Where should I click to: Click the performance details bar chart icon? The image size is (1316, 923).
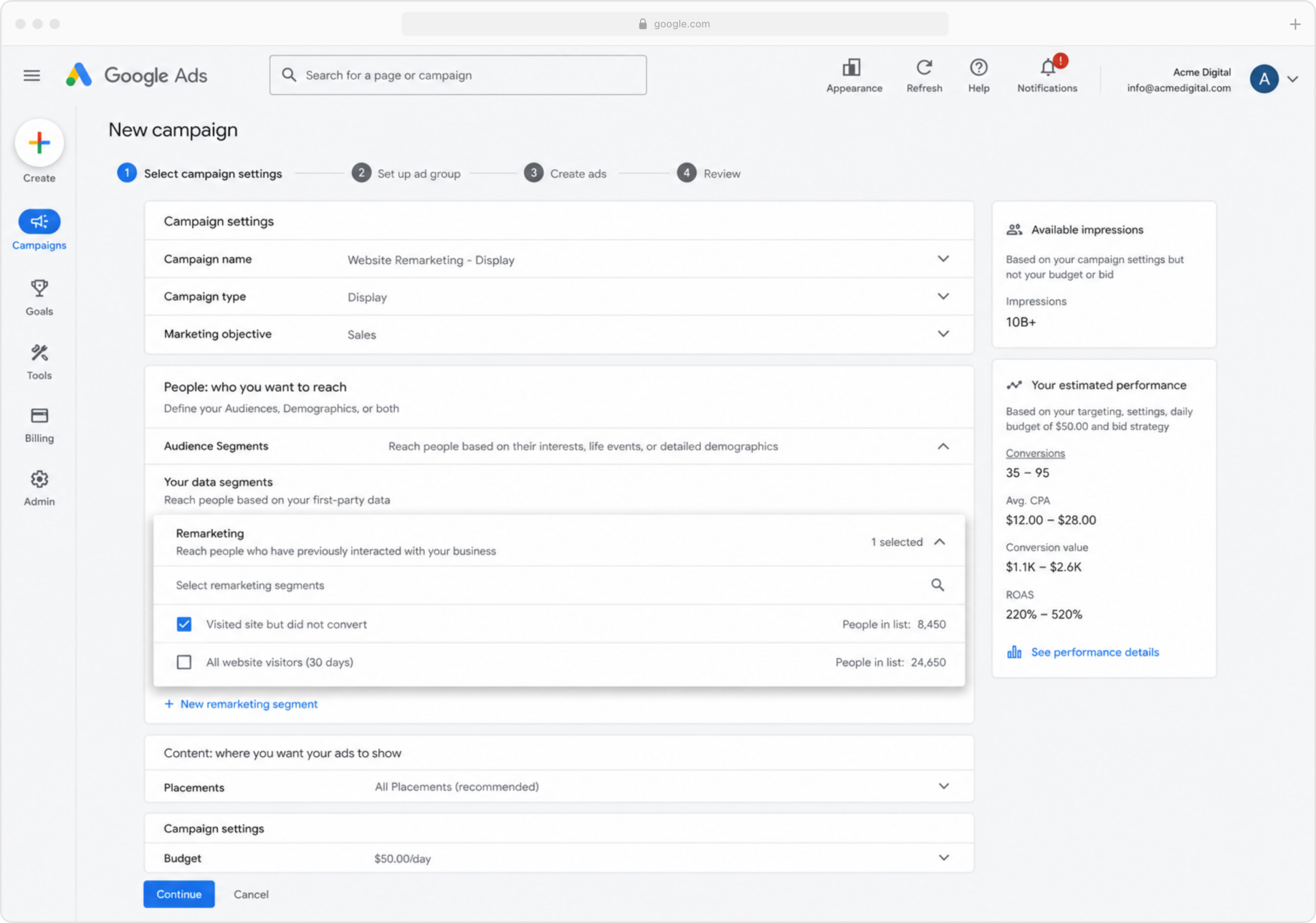(1014, 653)
